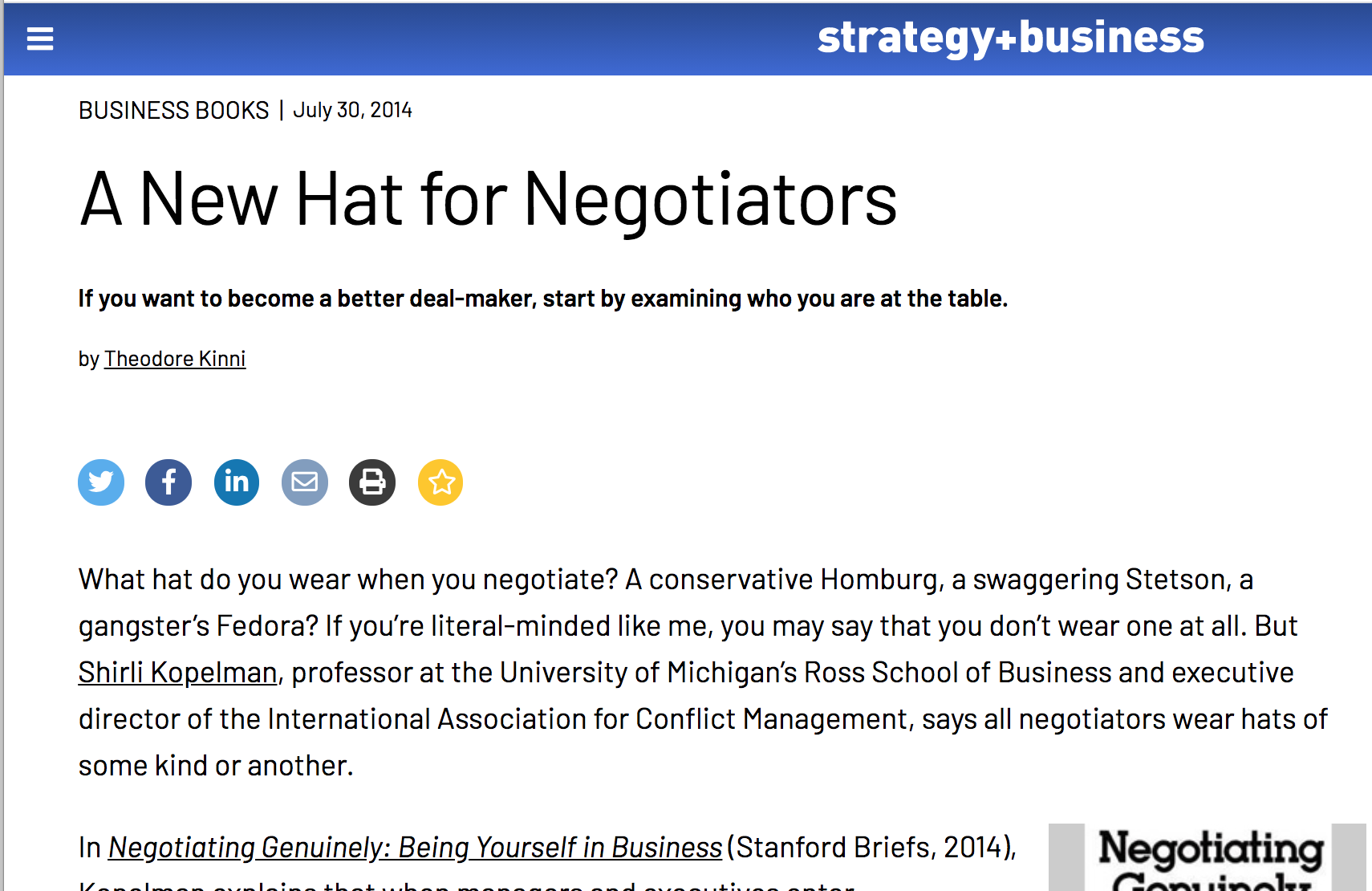Open the hamburger navigation menu
Screen dimensions: 1372x891
(40, 39)
